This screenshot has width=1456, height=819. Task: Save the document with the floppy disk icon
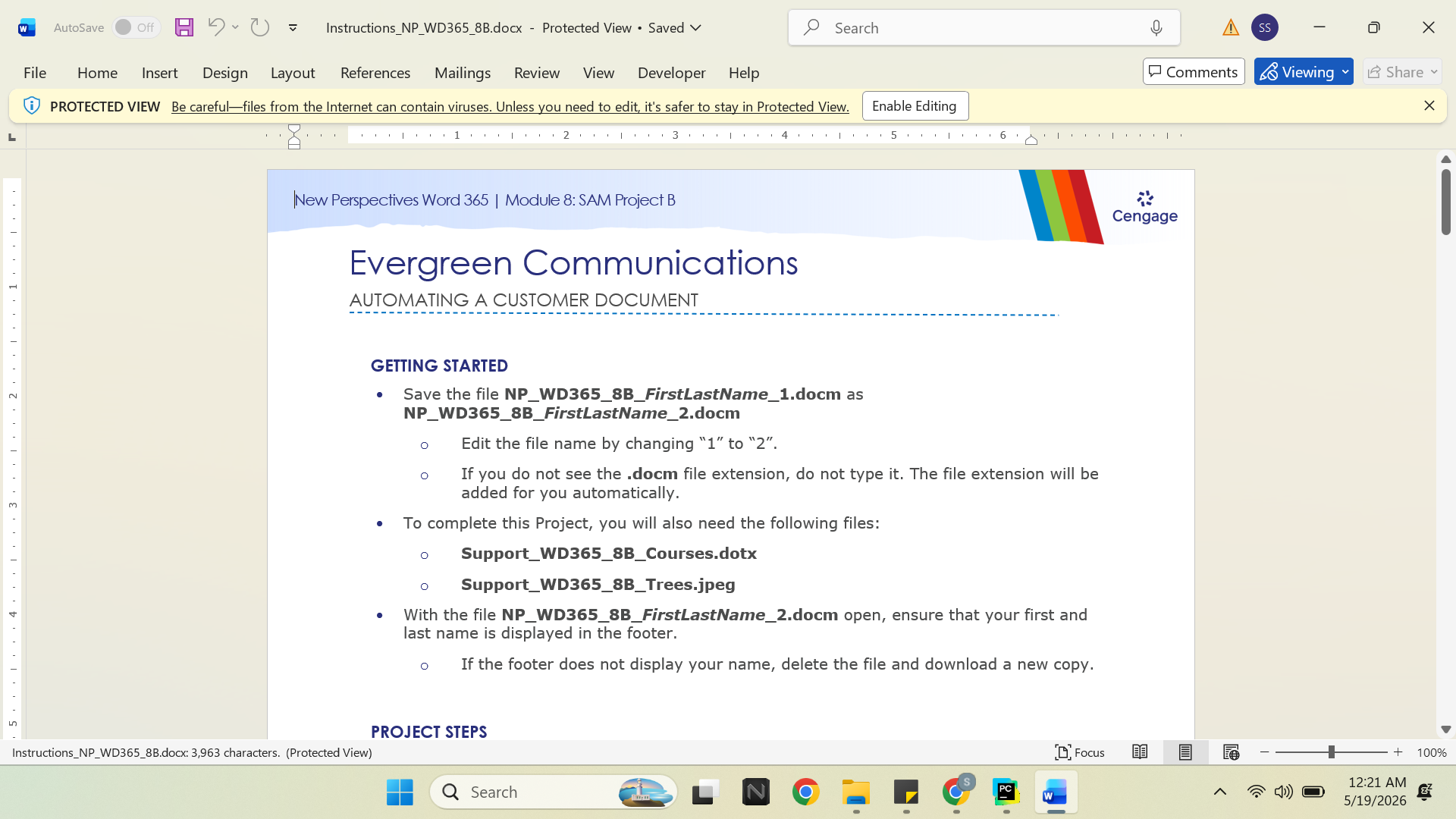point(184,27)
